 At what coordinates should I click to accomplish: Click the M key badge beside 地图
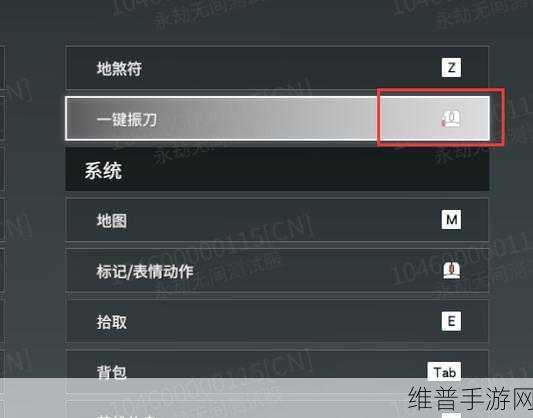pos(451,220)
